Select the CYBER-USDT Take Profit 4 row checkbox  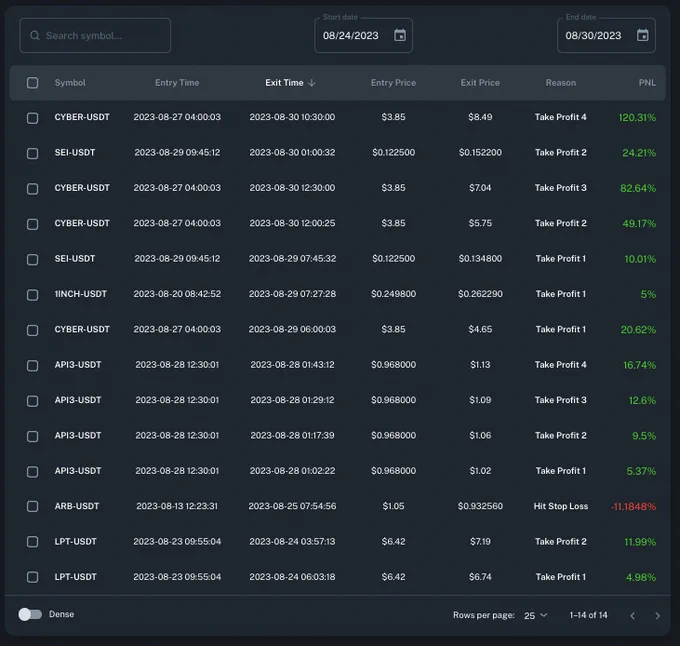click(33, 118)
